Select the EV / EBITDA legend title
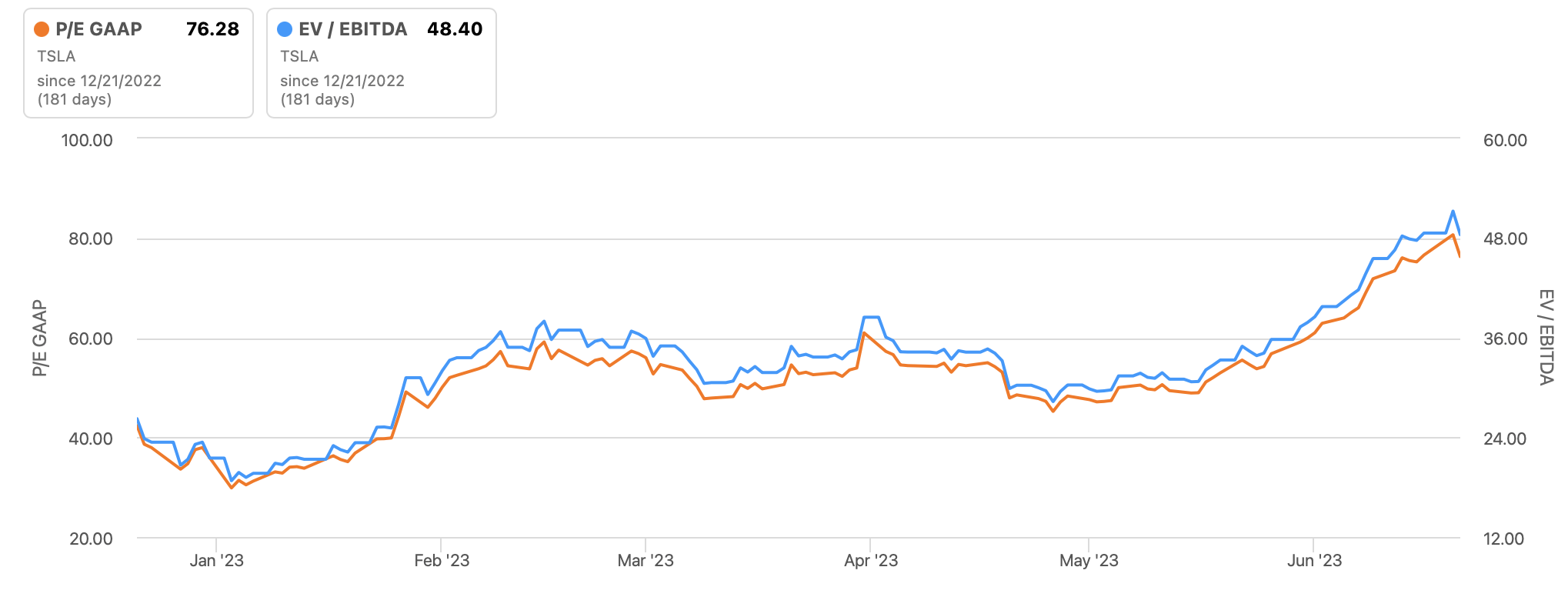Viewport: 1568px width, 597px height. [x=352, y=29]
